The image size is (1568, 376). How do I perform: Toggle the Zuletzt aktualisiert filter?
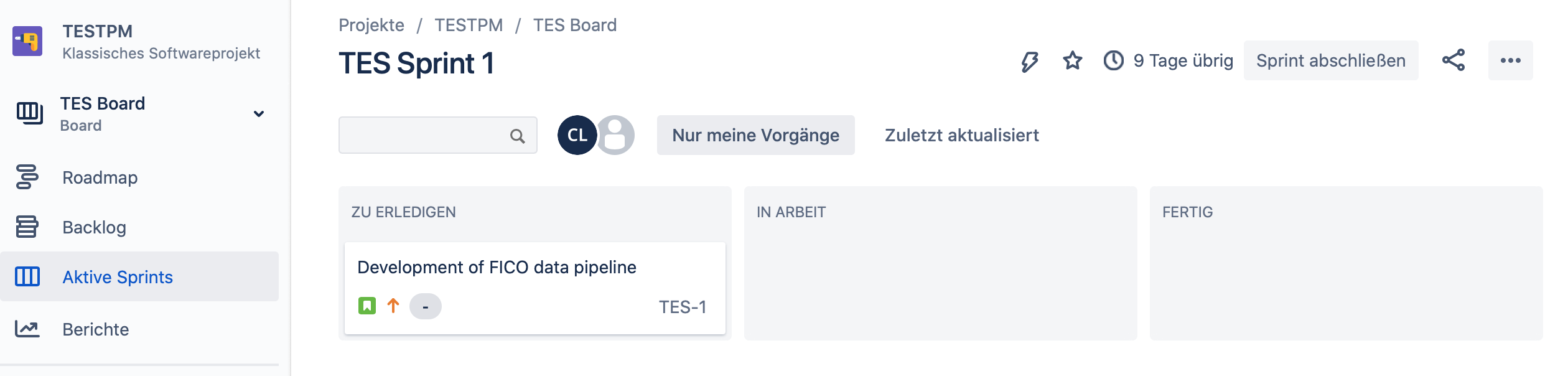(x=962, y=135)
